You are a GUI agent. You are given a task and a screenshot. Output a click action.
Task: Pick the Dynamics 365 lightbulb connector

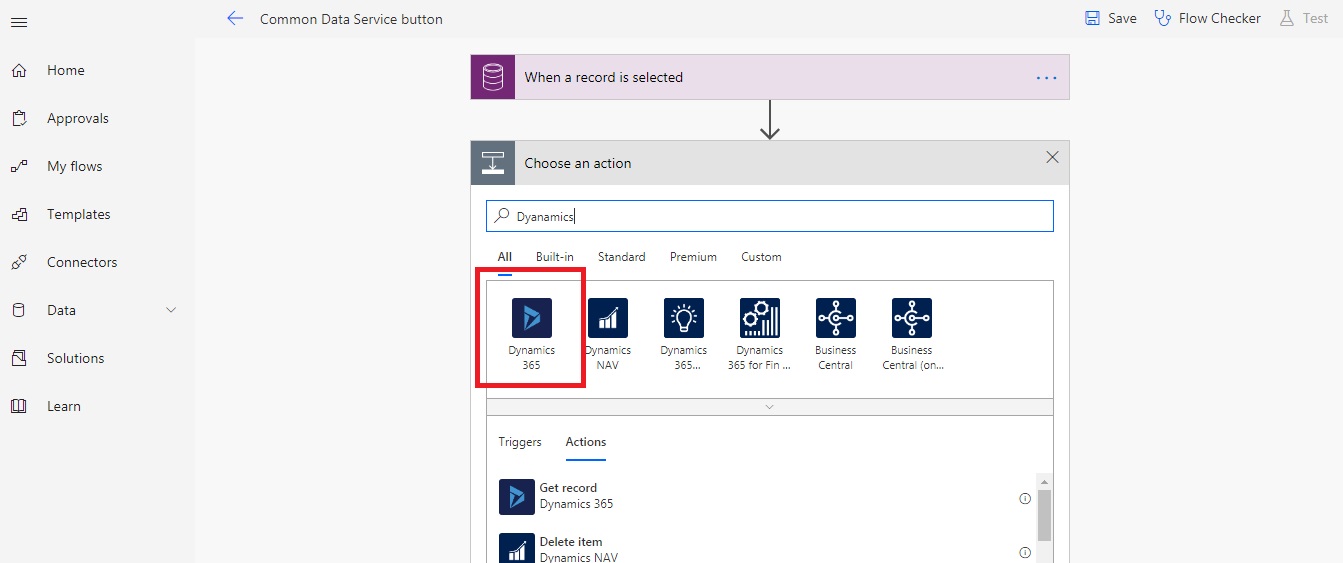[684, 319]
